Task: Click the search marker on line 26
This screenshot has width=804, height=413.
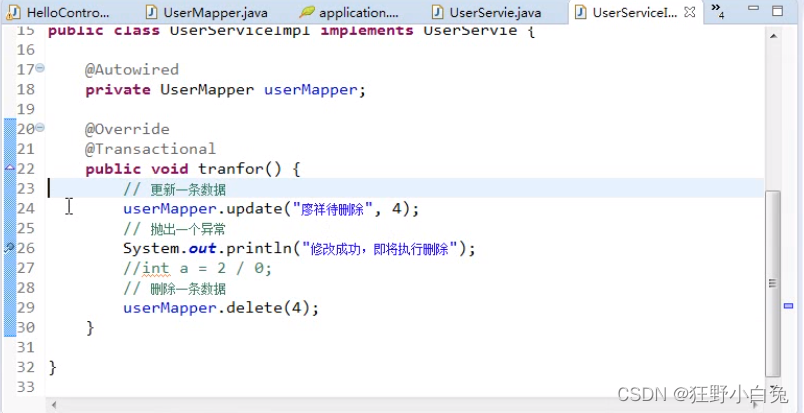Action: [x=9, y=248]
